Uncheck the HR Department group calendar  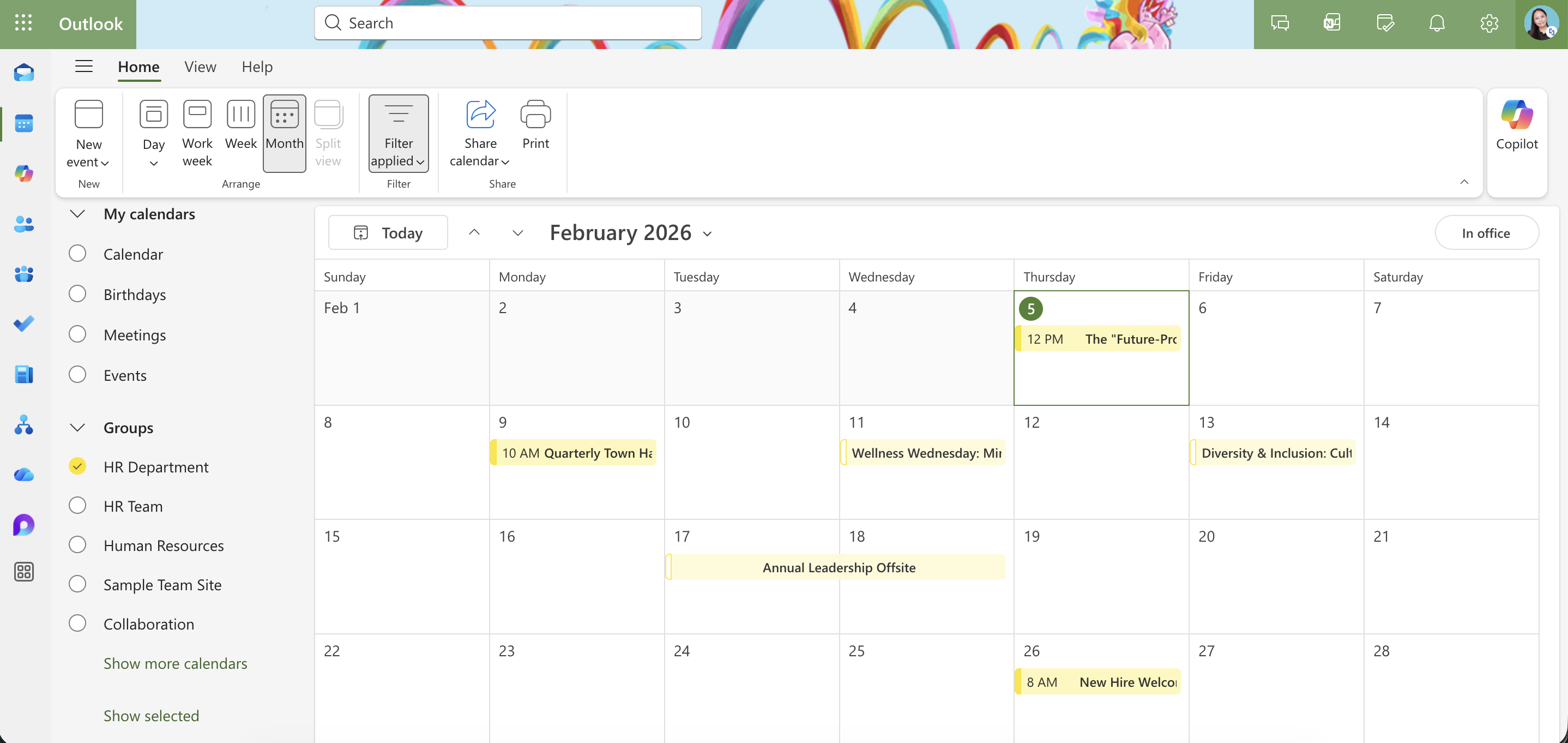pyautogui.click(x=77, y=466)
